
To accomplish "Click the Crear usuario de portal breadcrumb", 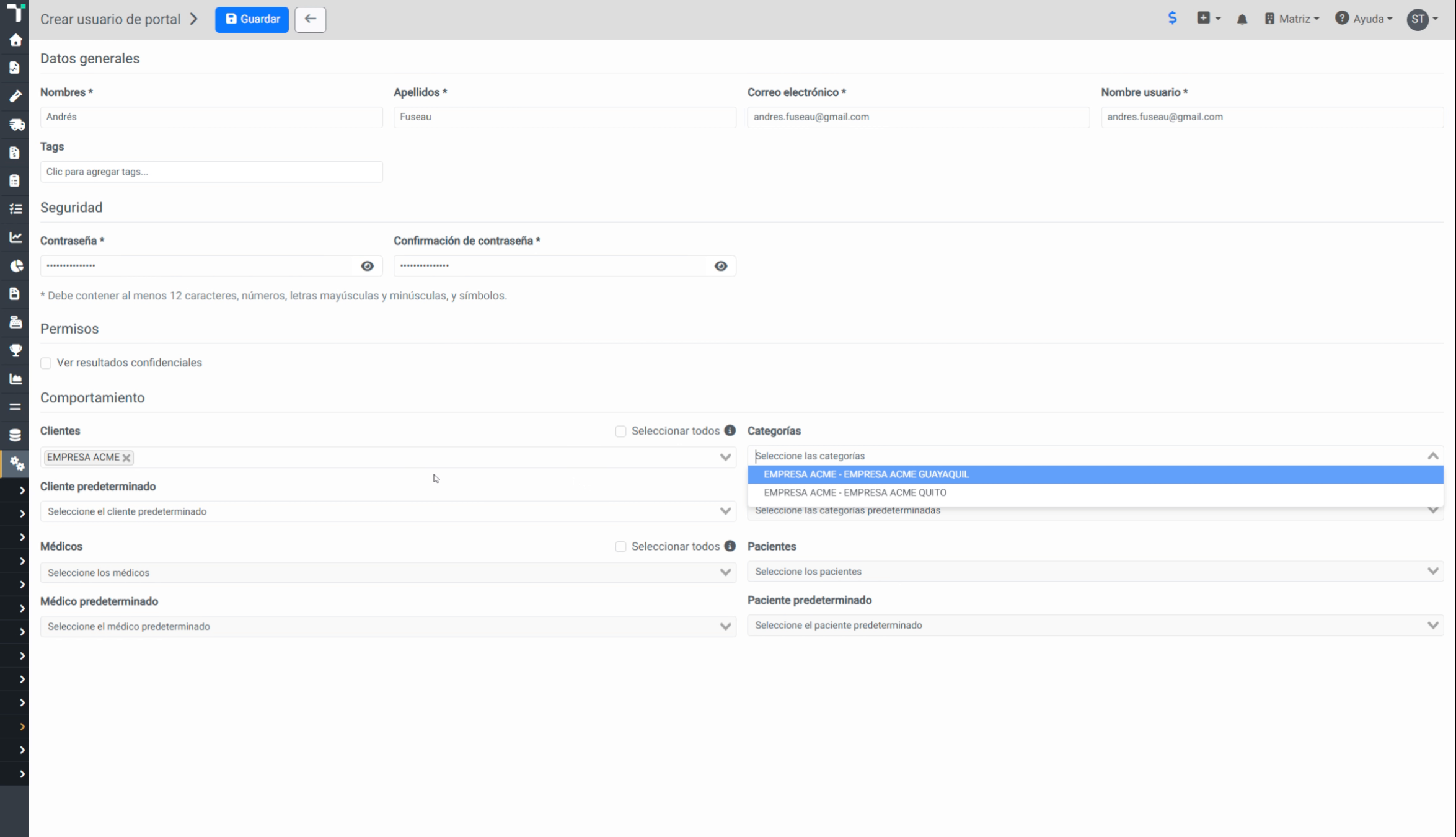I will 110,19.
